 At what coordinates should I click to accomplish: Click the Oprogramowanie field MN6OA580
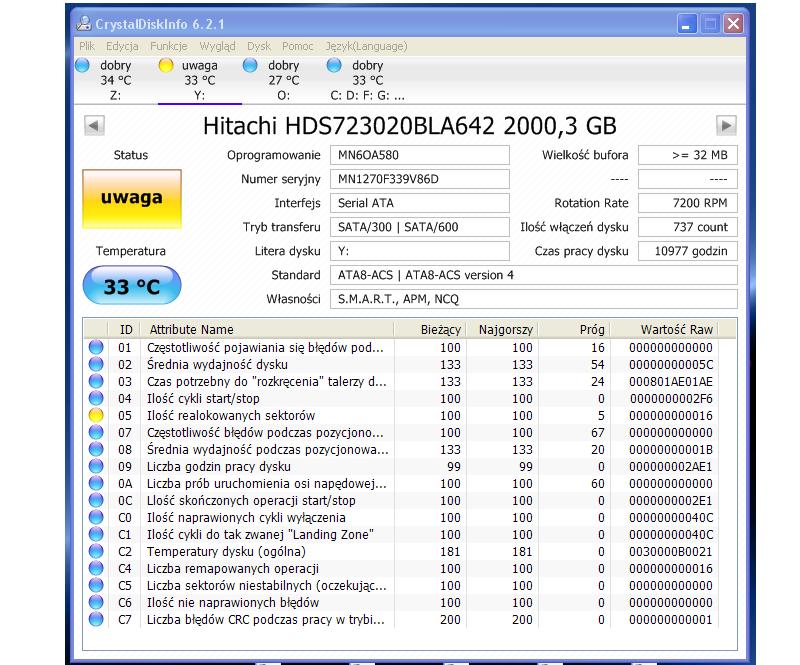click(x=419, y=155)
